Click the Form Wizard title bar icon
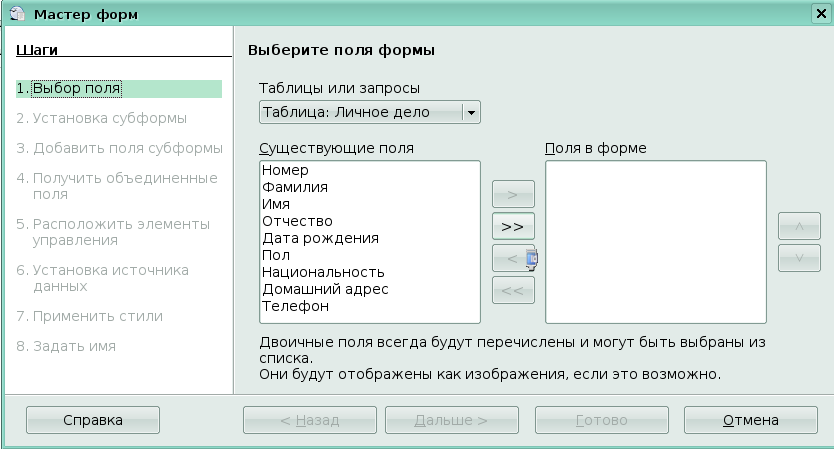This screenshot has height=449, width=834. pos(15,14)
